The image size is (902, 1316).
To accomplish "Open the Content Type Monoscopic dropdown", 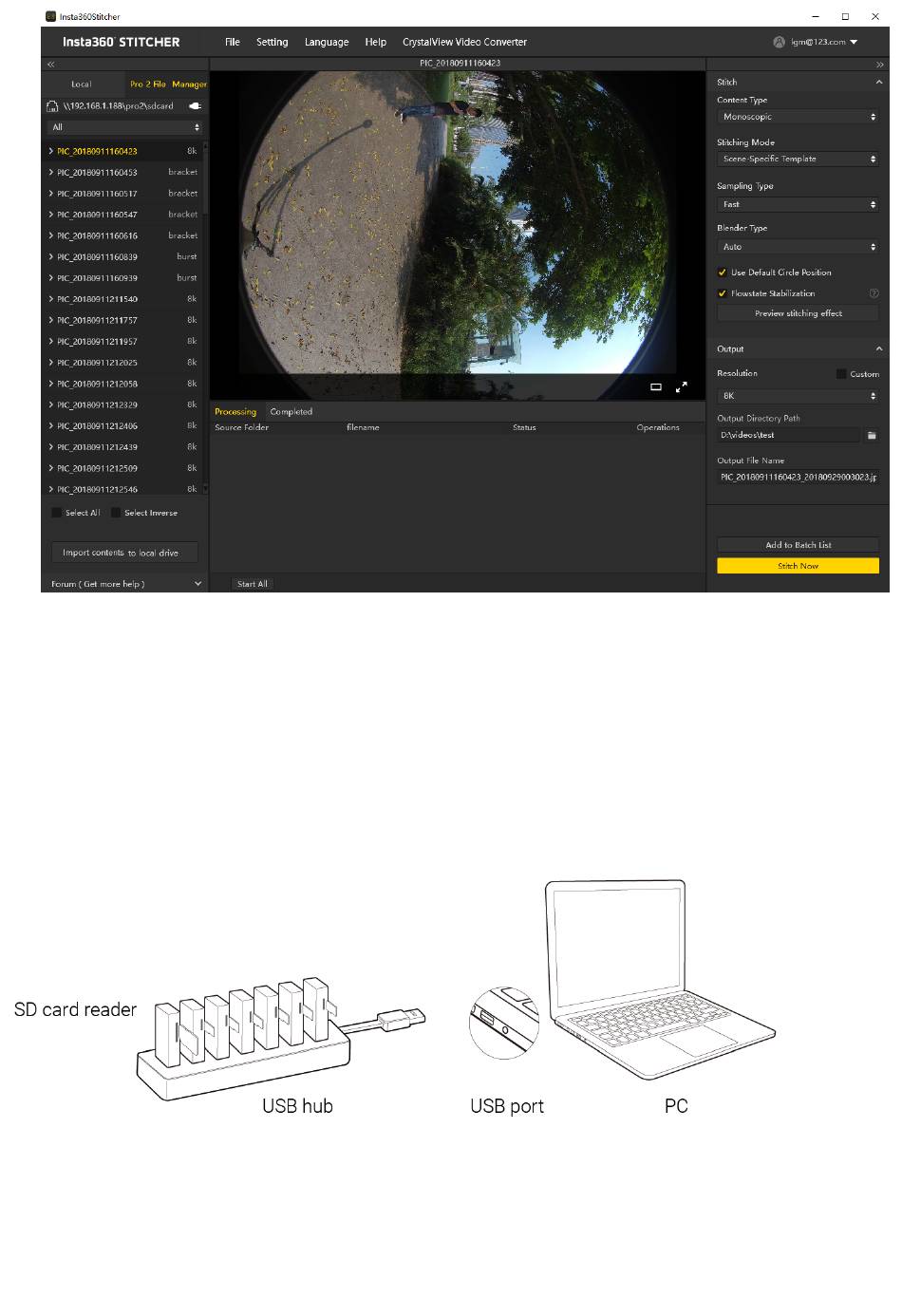I will pos(799,117).
